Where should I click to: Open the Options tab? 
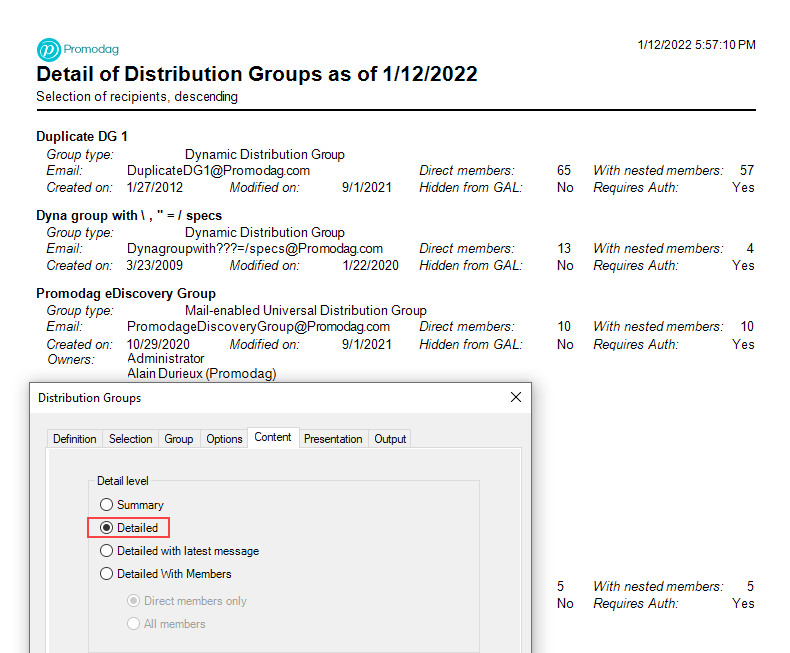[x=224, y=439]
